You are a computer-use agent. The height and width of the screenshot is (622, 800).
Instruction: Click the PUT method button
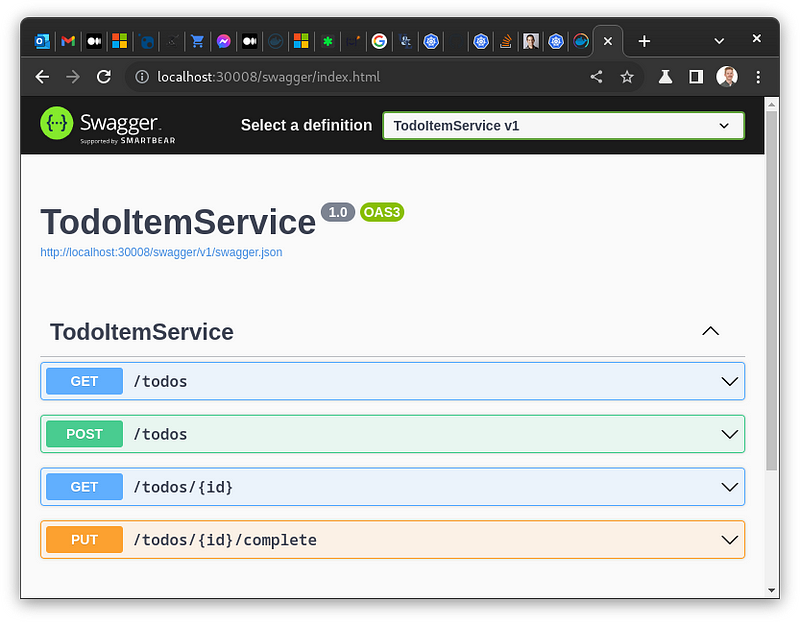click(x=84, y=540)
